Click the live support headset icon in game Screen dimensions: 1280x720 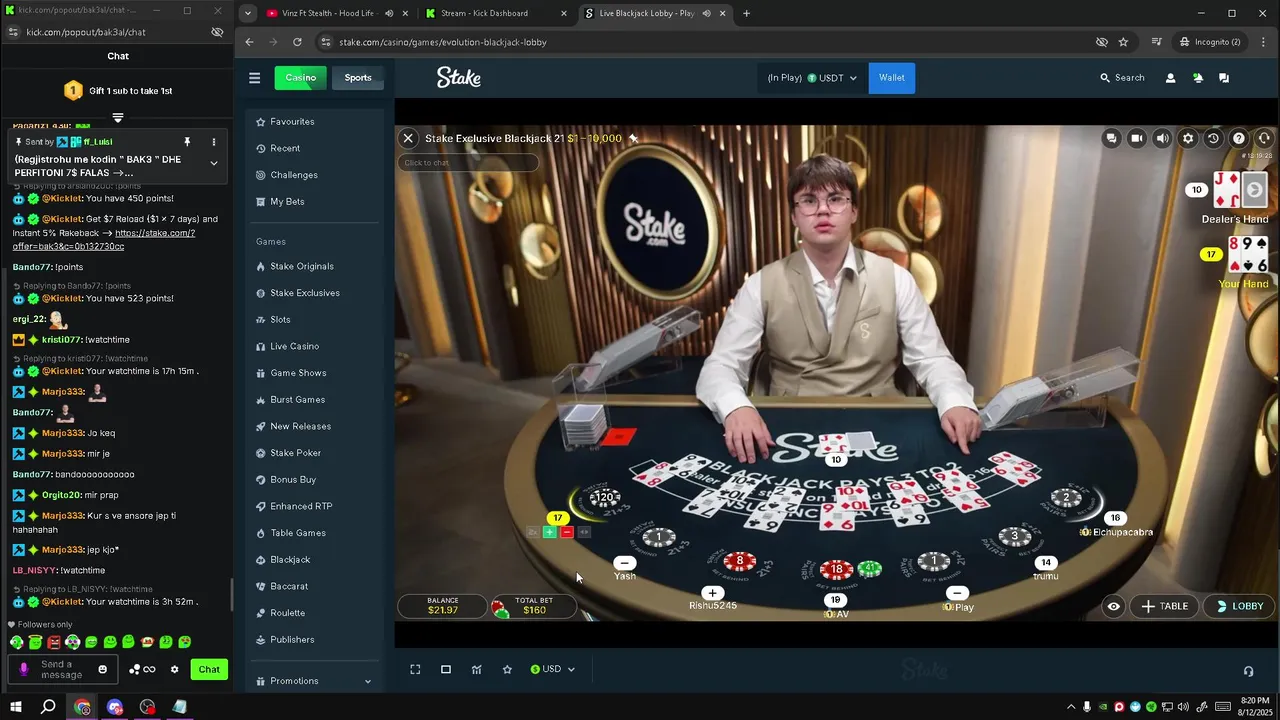(1264, 138)
